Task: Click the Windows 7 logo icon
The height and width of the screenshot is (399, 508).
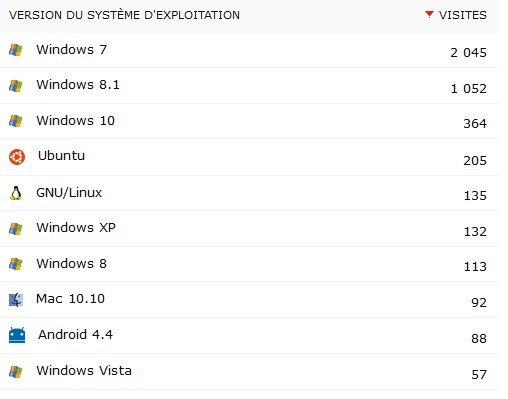Action: point(15,50)
